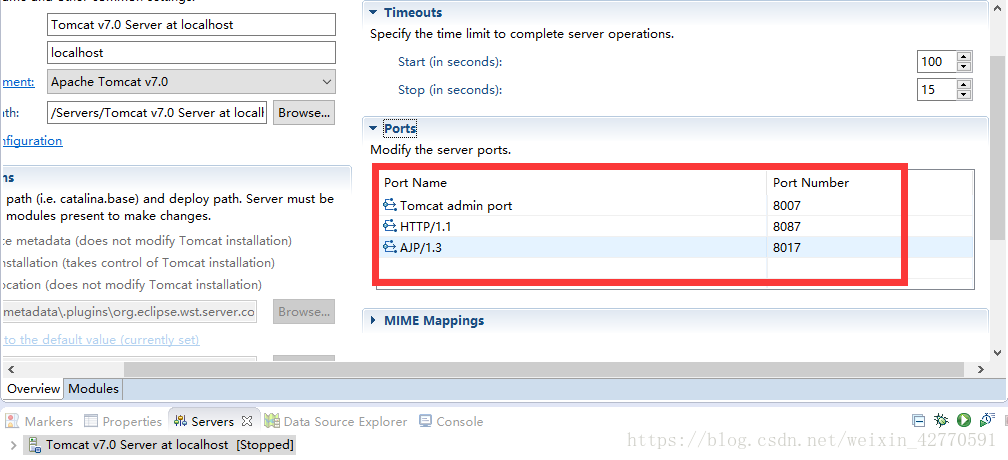Screen dimensions: 1008x460
Task: Increase the Stop timeout value
Action: point(963,85)
